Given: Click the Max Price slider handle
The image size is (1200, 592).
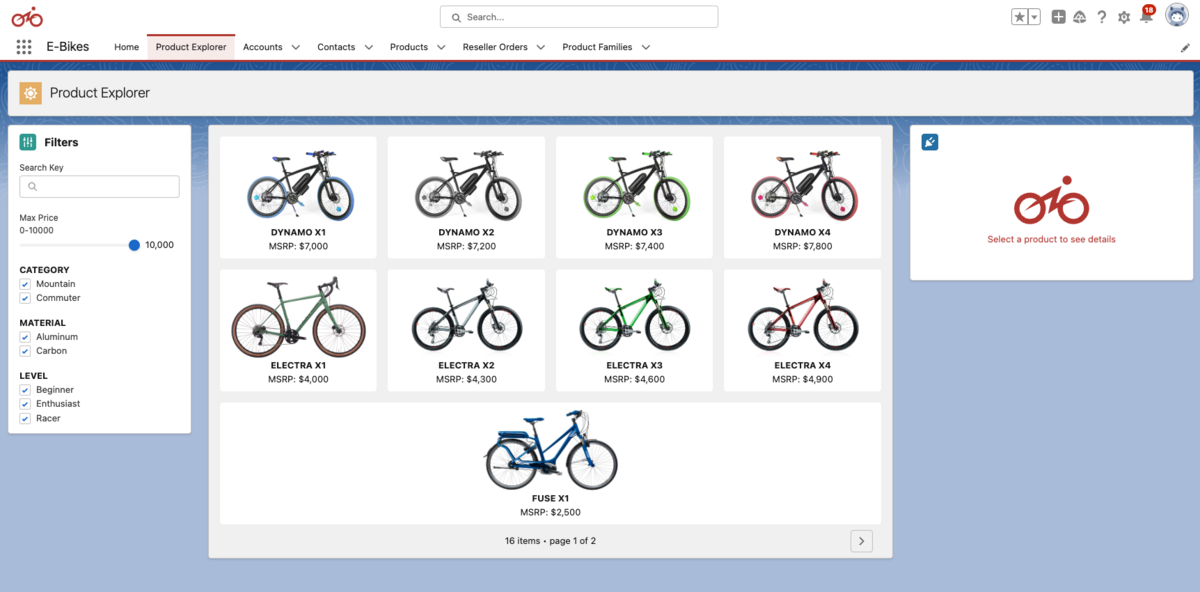Looking at the screenshot, I should [x=134, y=245].
